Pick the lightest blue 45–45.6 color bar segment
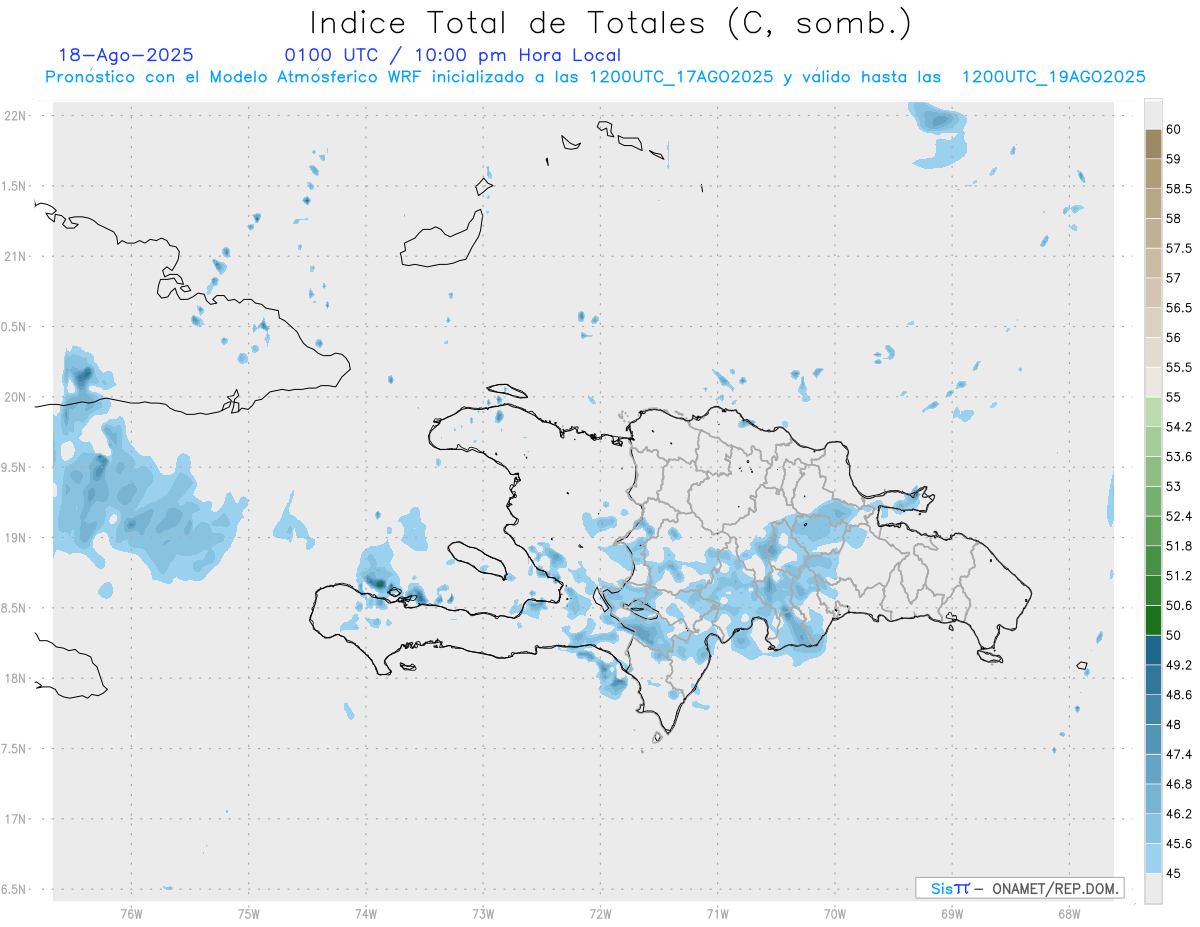This screenshot has height=927, width=1200. click(1153, 858)
